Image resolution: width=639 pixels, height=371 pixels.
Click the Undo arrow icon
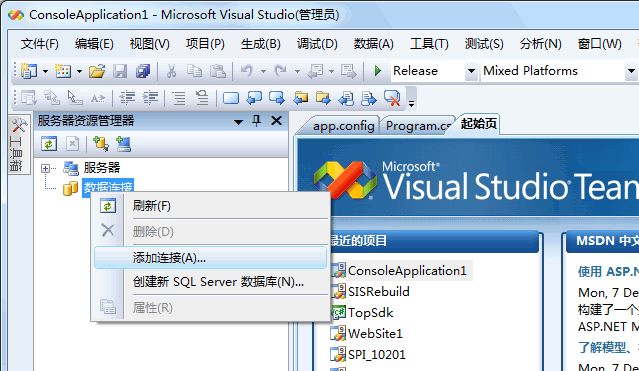(x=247, y=71)
